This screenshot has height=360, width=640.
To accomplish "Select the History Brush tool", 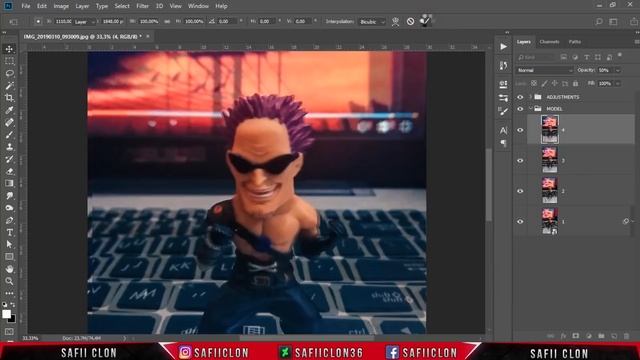I will [9, 159].
